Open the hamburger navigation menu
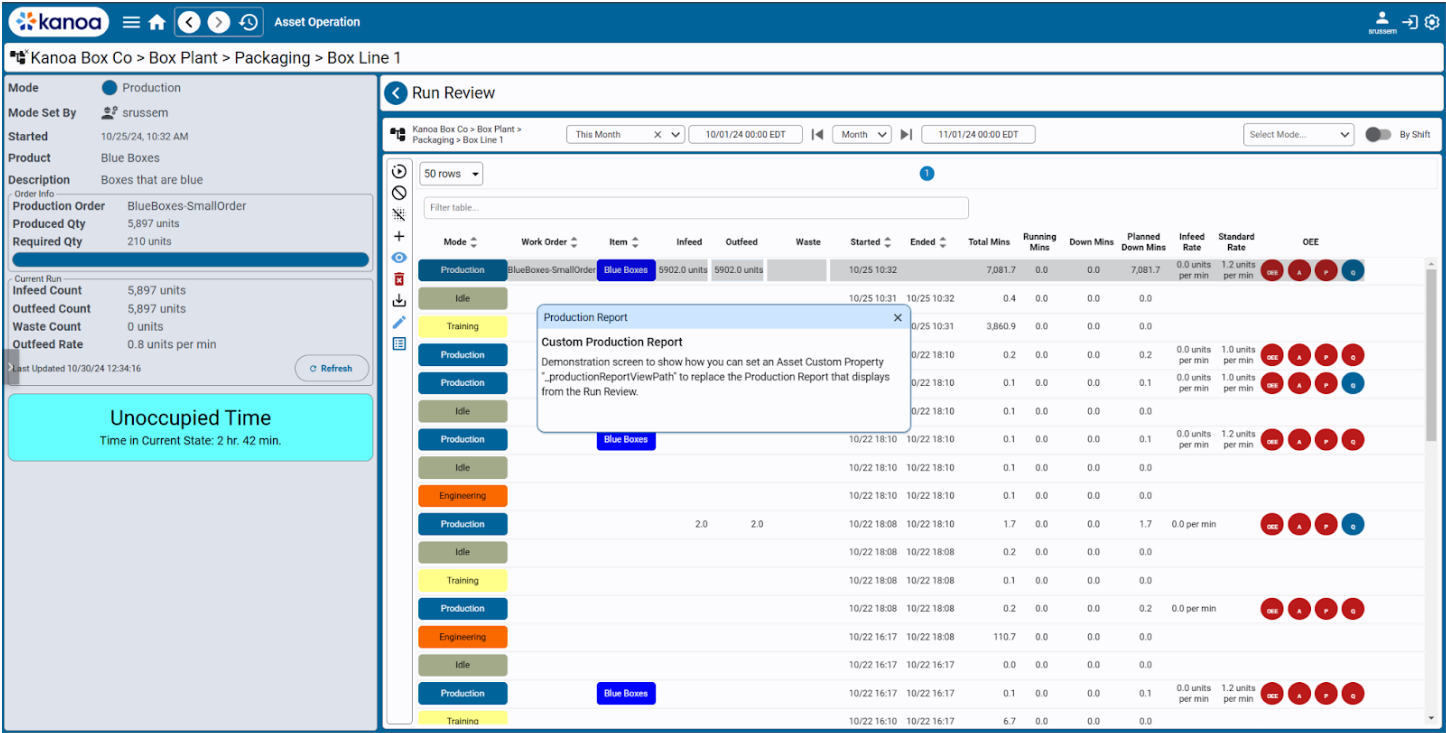This screenshot has width=1446, height=733. click(x=131, y=22)
